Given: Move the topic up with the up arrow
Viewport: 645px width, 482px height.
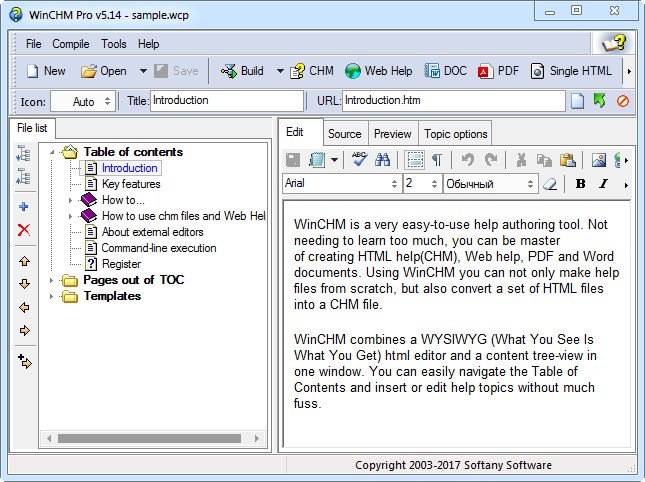Looking at the screenshot, I should coord(24,261).
